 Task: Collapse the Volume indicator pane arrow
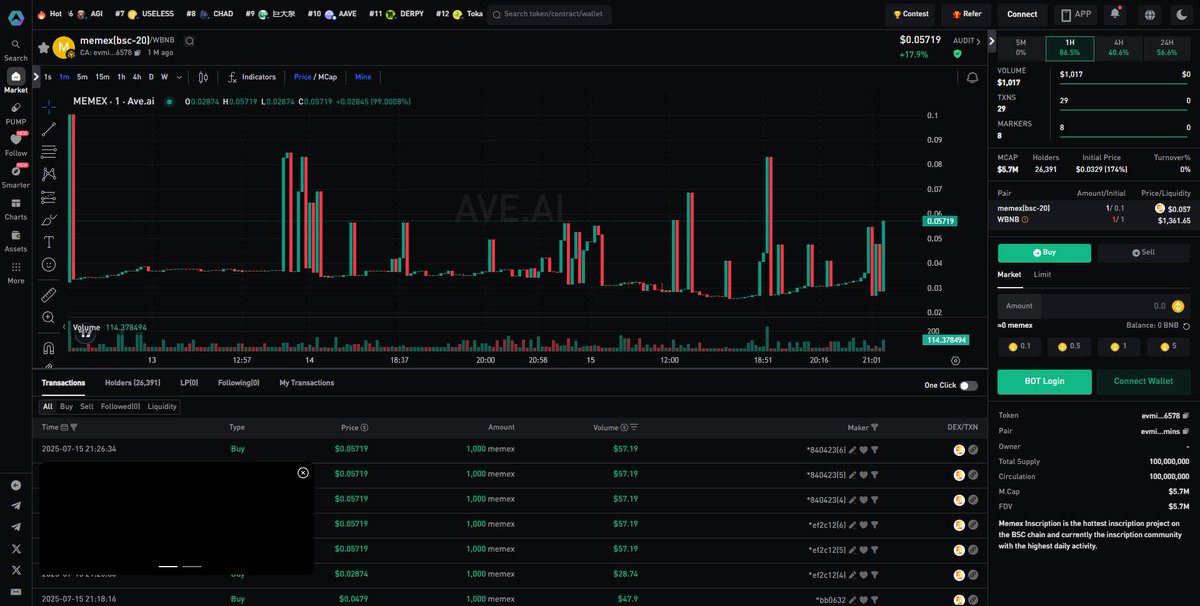click(64, 327)
